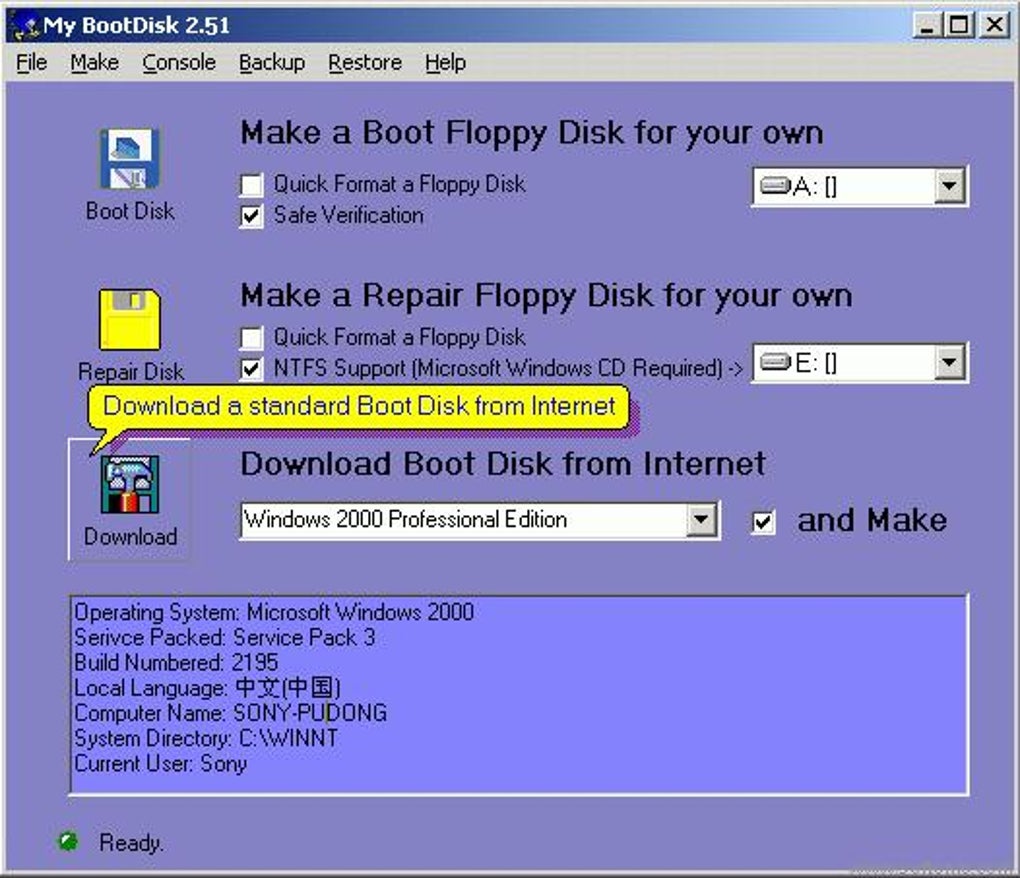Open the Restore menu

pyautogui.click(x=365, y=62)
